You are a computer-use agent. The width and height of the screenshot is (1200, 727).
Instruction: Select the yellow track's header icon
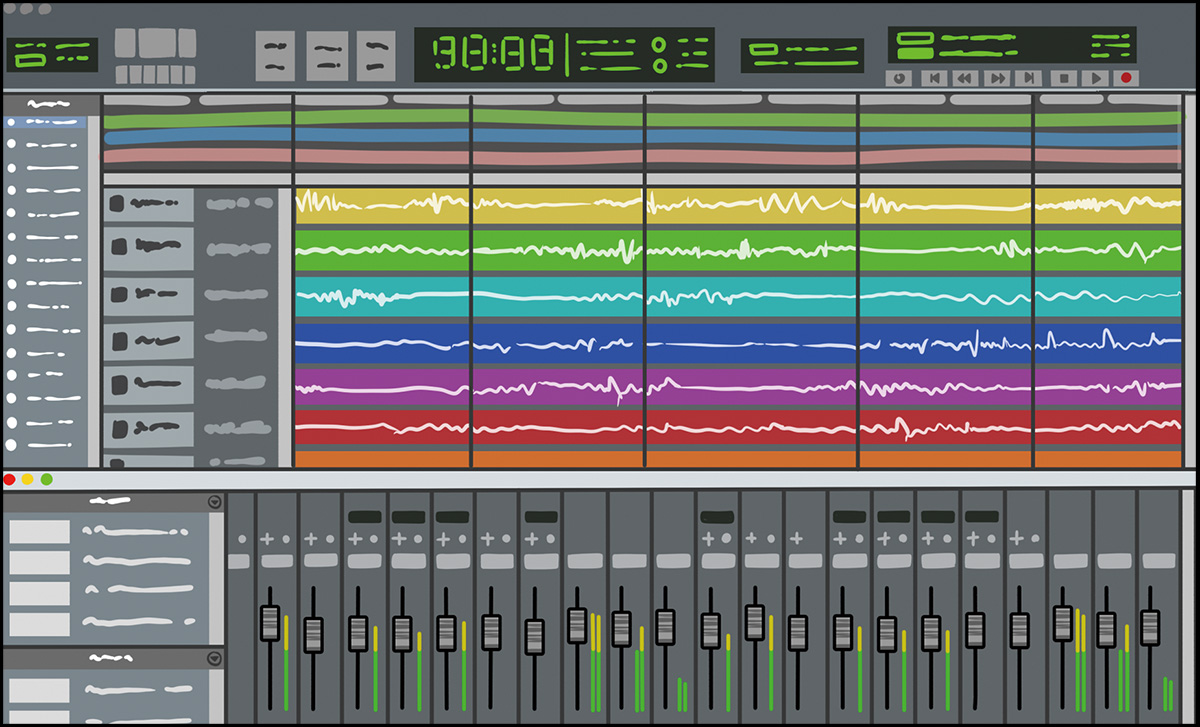(118, 204)
